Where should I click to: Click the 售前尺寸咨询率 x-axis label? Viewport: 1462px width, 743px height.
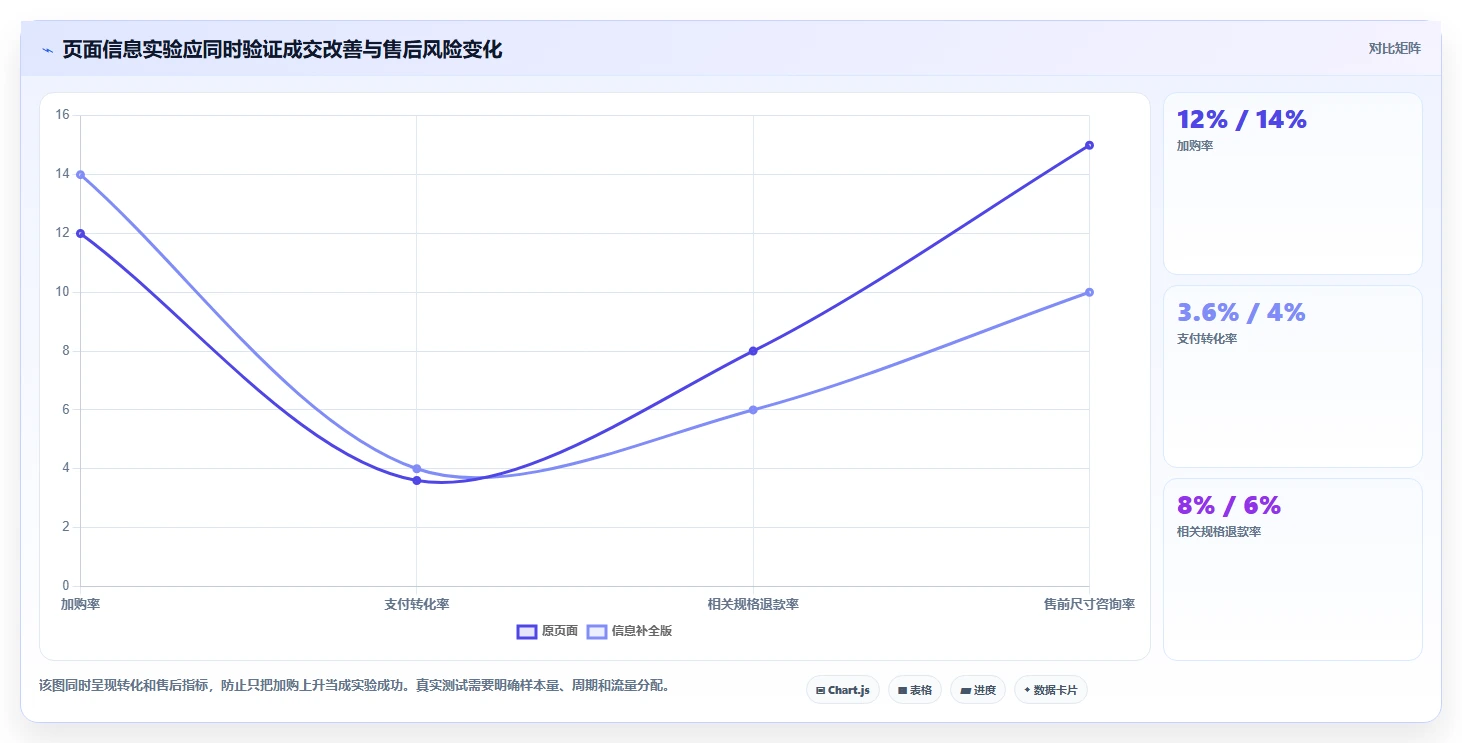click(x=1089, y=604)
